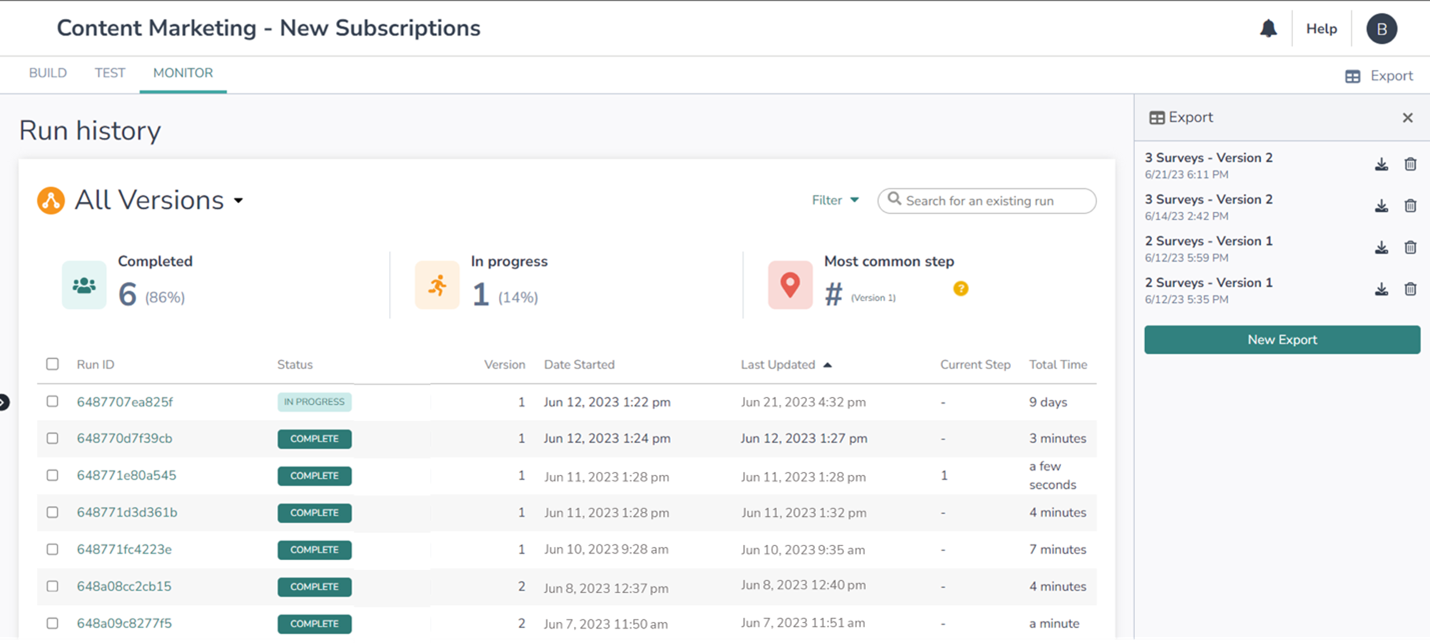Click the IN PROGRESS status badge

coord(314,402)
